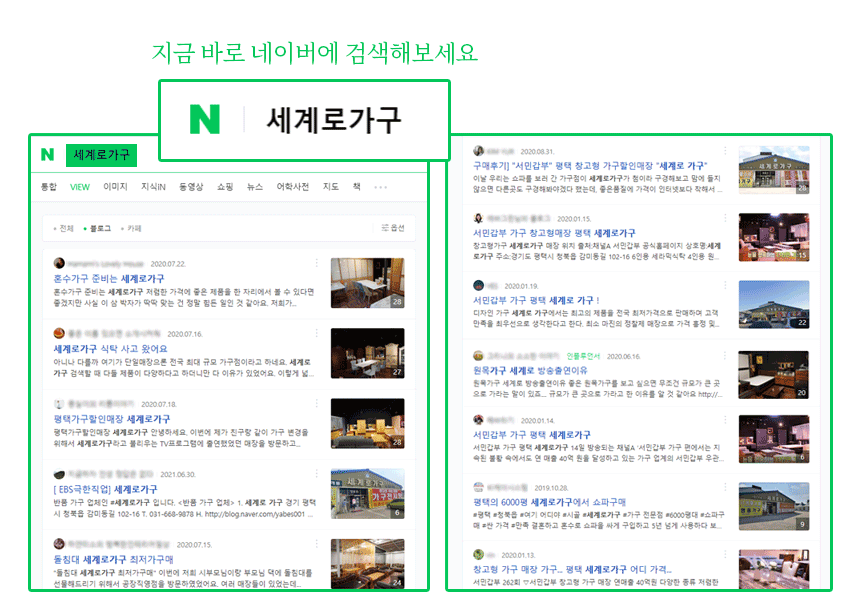This screenshot has width=860, height=614.
Task: Click author avatar of the 2020.01.19. post
Action: click(x=479, y=286)
